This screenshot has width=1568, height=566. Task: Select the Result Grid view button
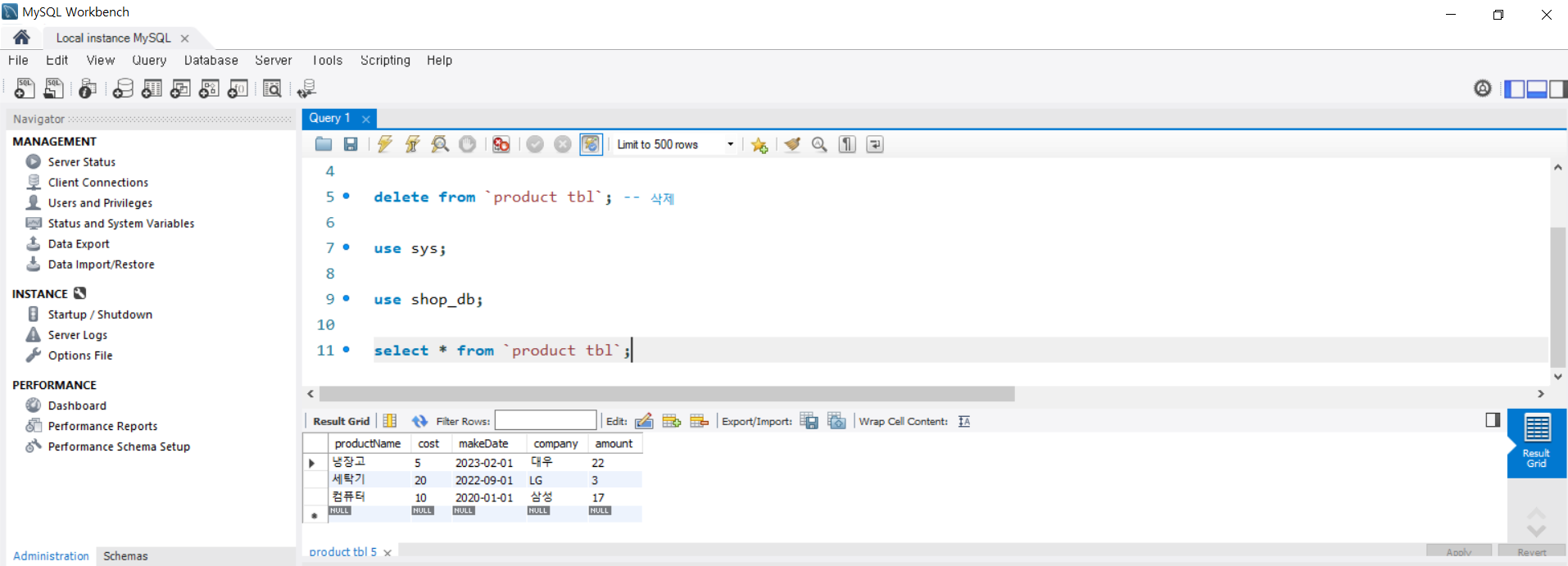(1537, 442)
